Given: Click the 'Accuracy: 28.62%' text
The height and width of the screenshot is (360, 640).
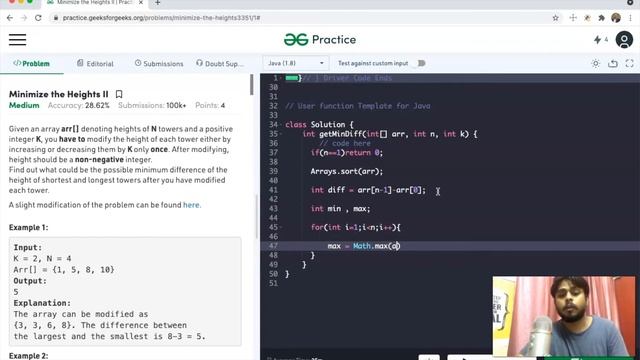Looking at the screenshot, I should 79,105.
